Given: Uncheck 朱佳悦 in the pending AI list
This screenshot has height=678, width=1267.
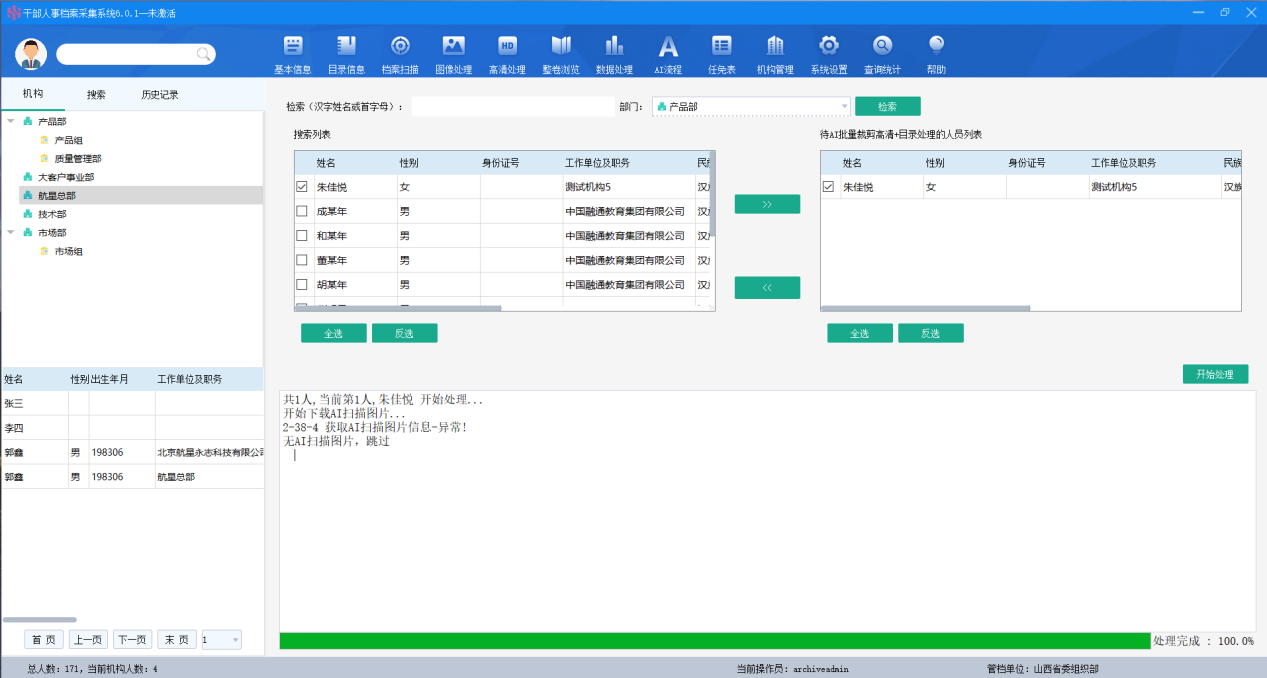Looking at the screenshot, I should [828, 187].
